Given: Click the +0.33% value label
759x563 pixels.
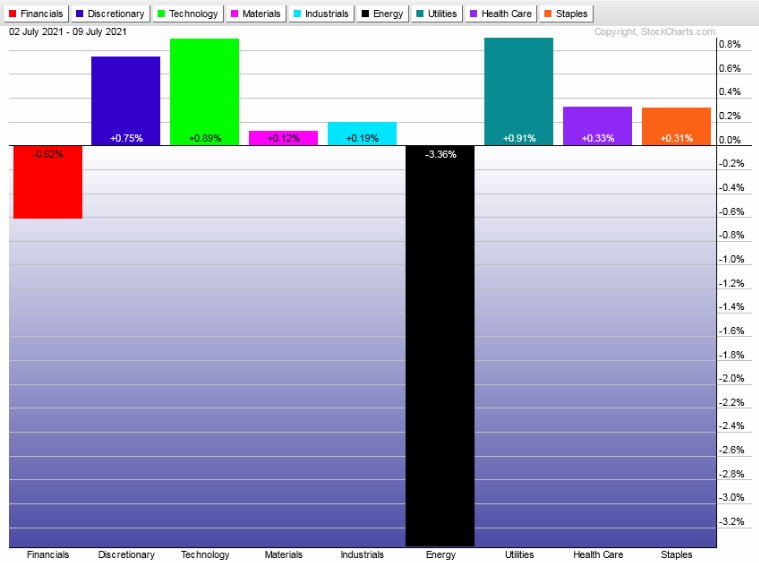Looking at the screenshot, I should pos(598,138).
